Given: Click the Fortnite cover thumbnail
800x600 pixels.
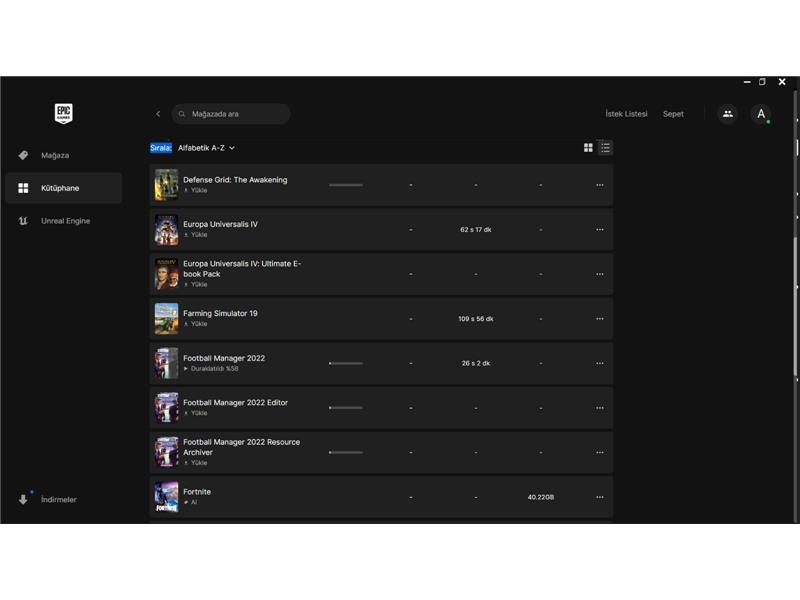Looking at the screenshot, I should [166, 497].
